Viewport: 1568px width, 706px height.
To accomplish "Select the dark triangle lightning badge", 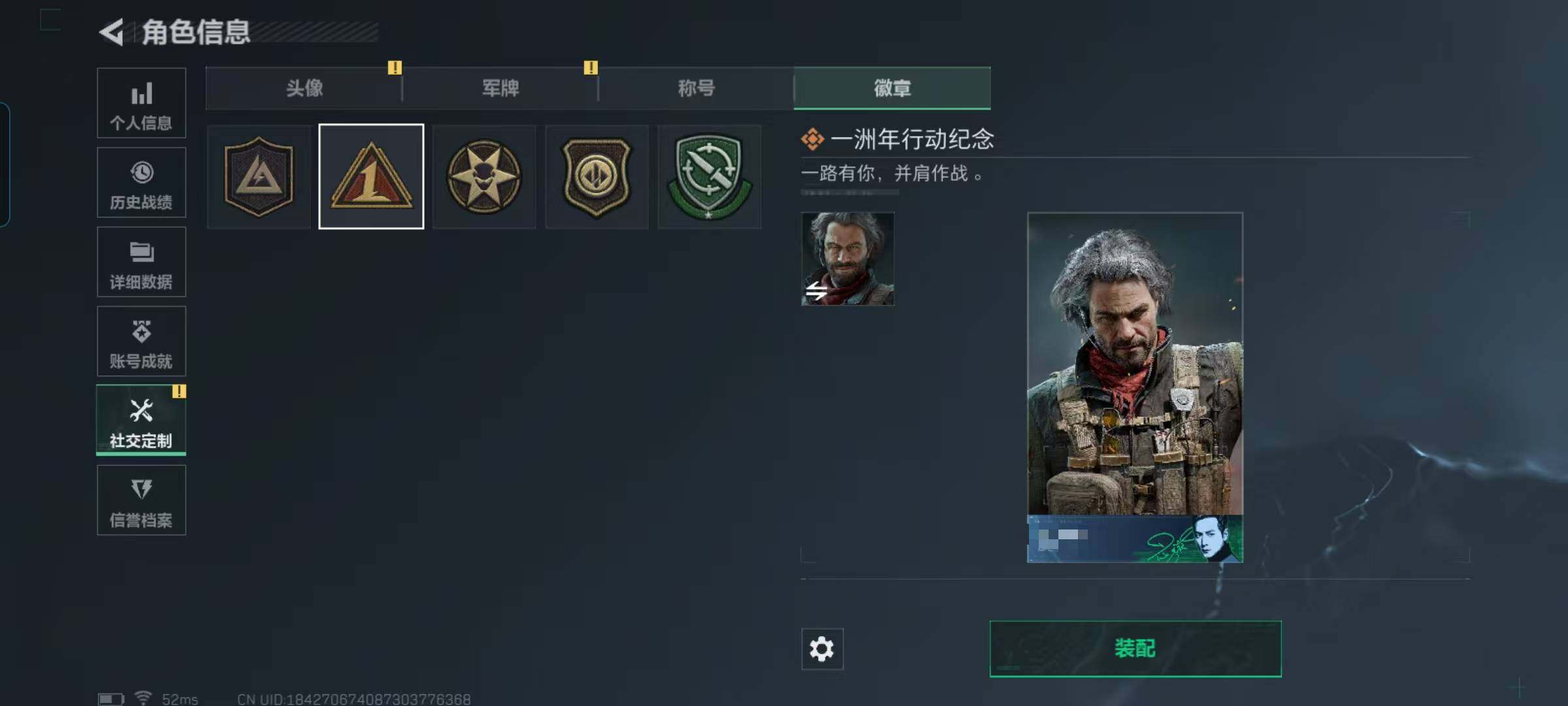I will pos(259,176).
